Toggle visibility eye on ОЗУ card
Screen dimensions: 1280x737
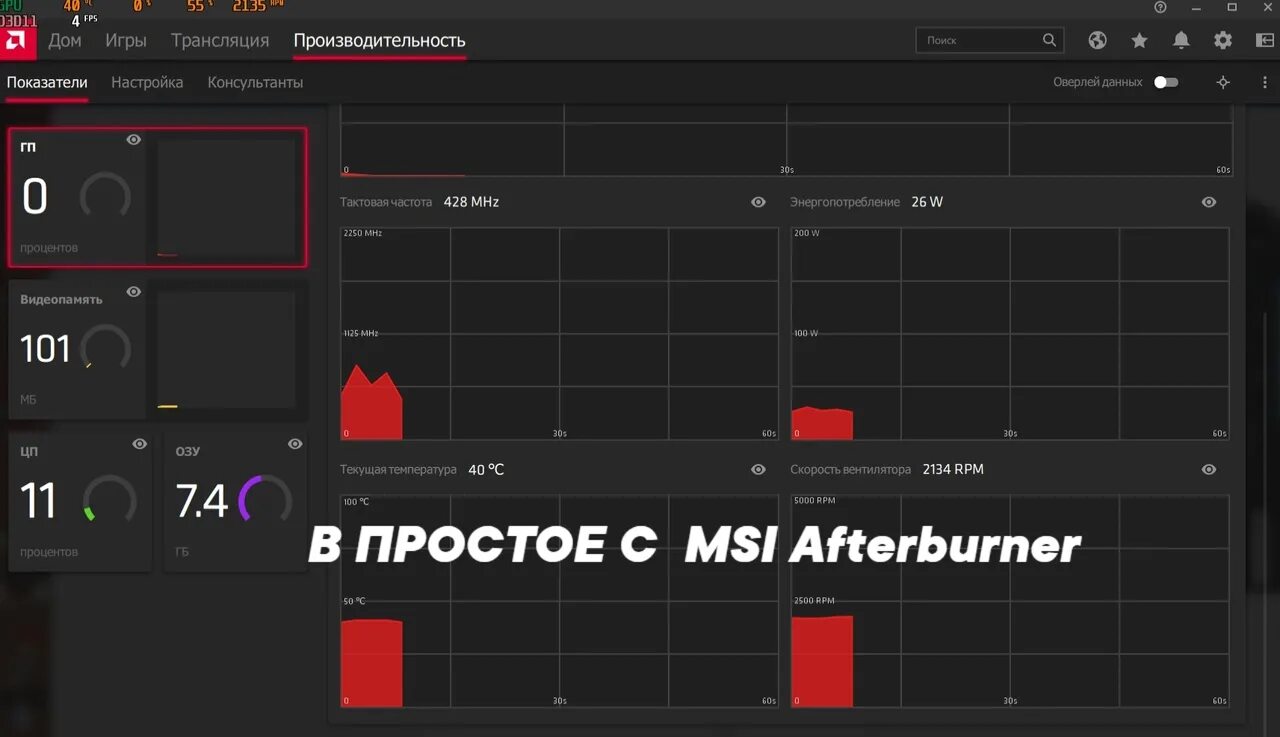point(295,444)
